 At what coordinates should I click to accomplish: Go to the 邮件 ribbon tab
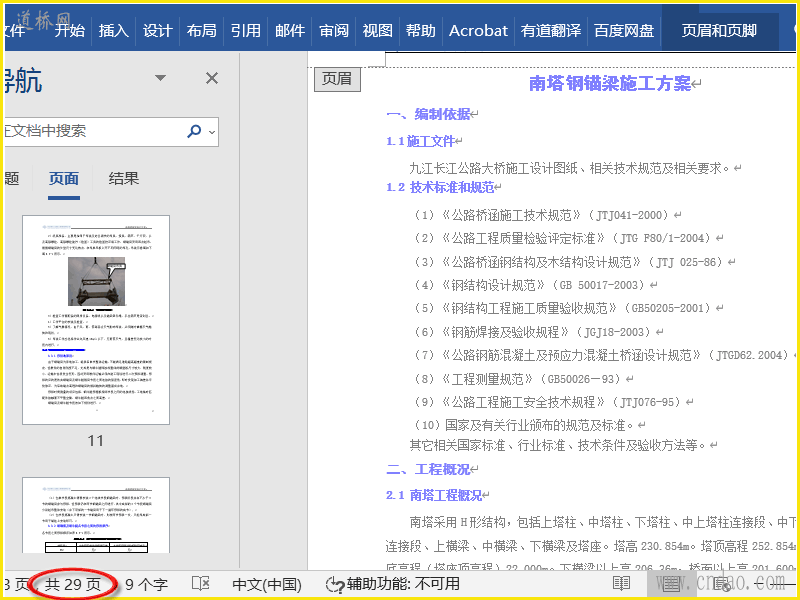(290, 31)
